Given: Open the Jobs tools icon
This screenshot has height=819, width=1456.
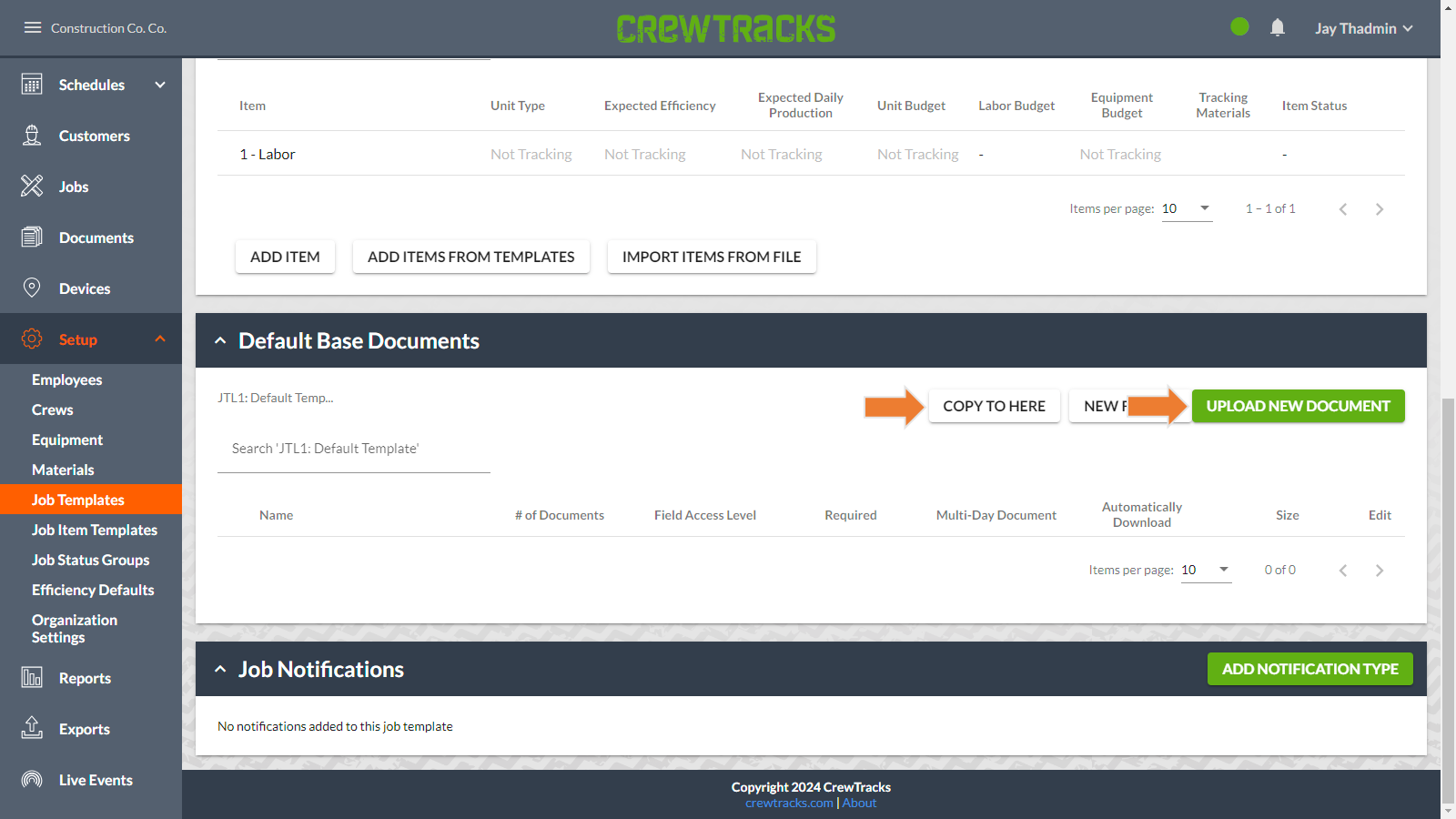Looking at the screenshot, I should (x=32, y=187).
